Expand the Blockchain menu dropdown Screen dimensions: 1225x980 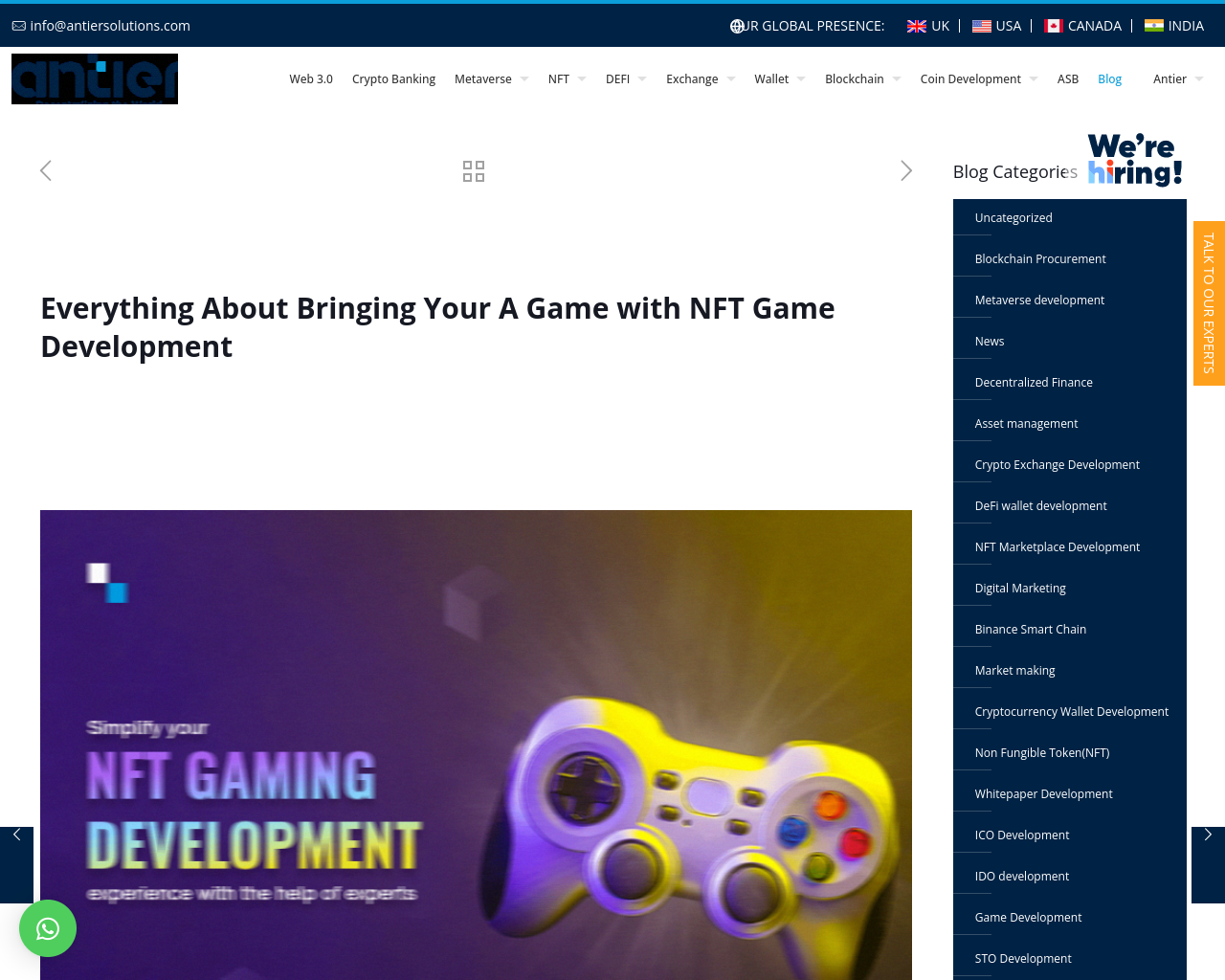(897, 79)
